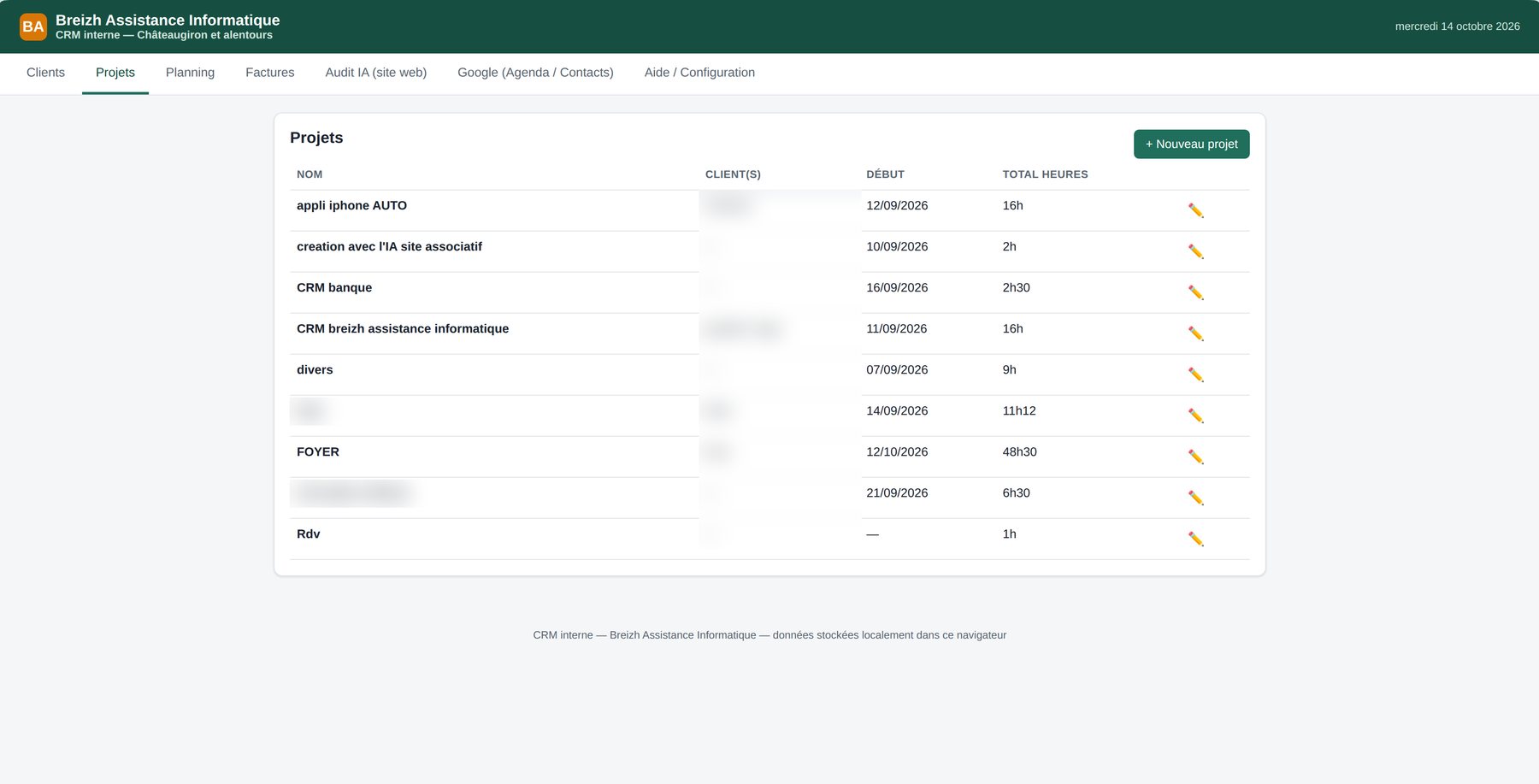1539x784 pixels.
Task: Open Audit IA (site web) tab
Action: click(376, 73)
